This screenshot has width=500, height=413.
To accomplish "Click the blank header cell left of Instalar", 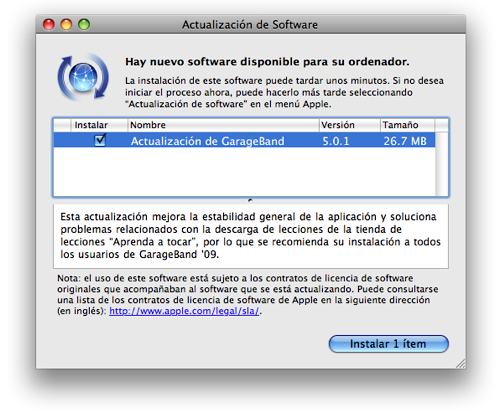I will pyautogui.click(x=62, y=125).
